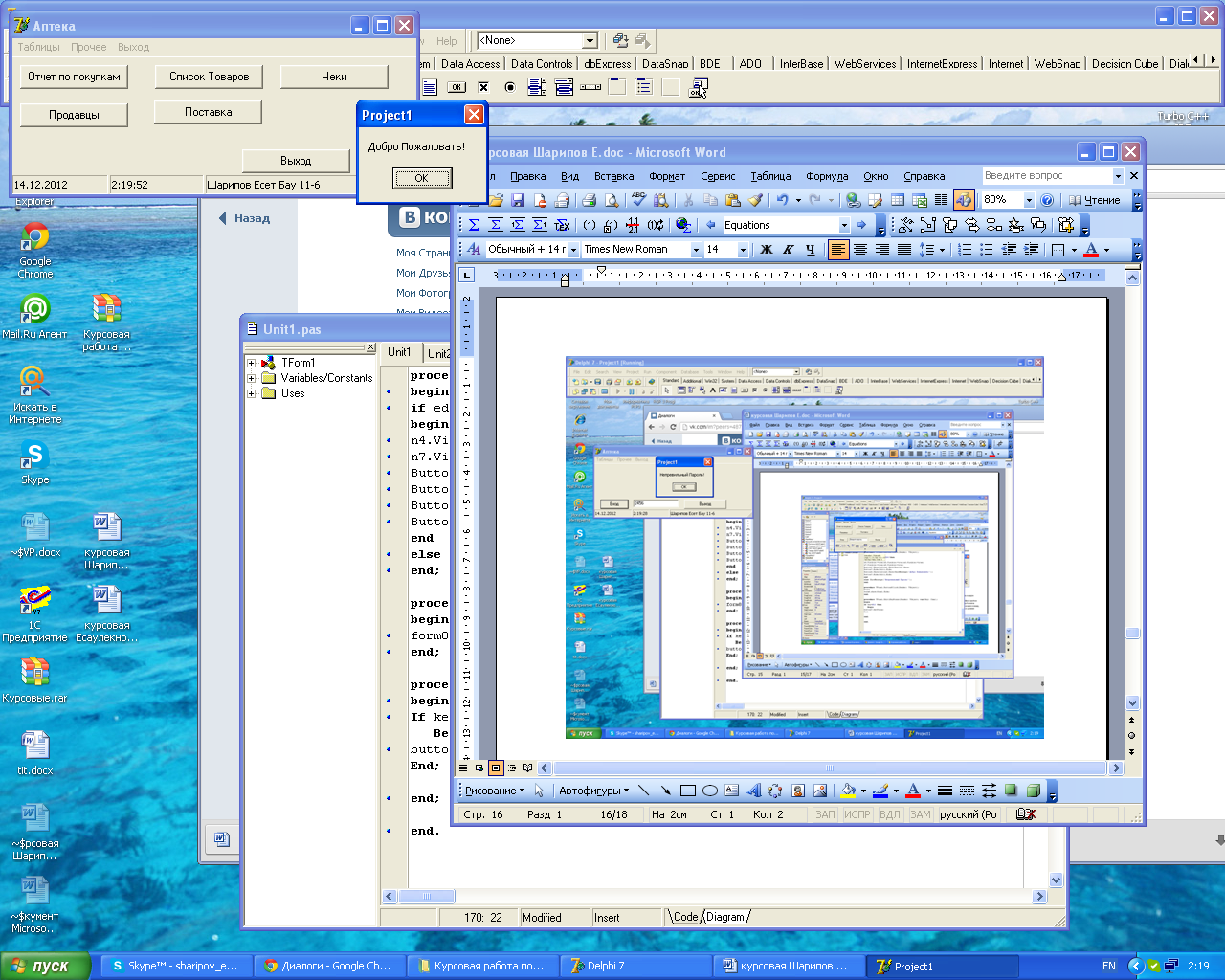
Task: Open Word menu Вставка
Action: (x=613, y=176)
